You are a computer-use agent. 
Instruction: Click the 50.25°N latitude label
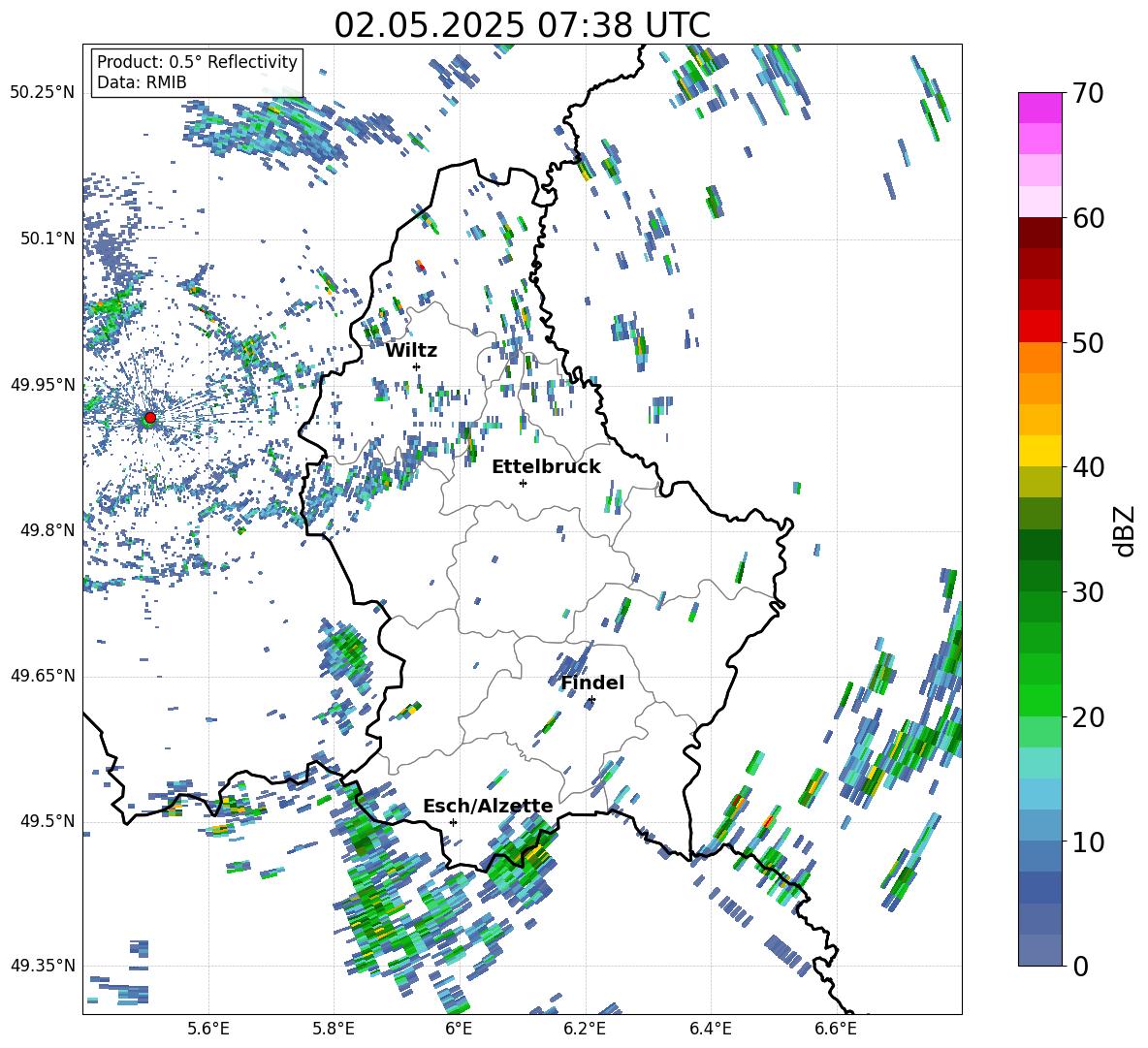(x=43, y=93)
